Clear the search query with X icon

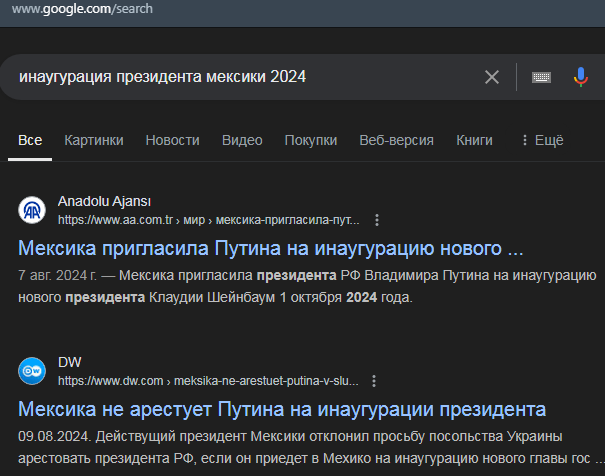click(x=492, y=77)
